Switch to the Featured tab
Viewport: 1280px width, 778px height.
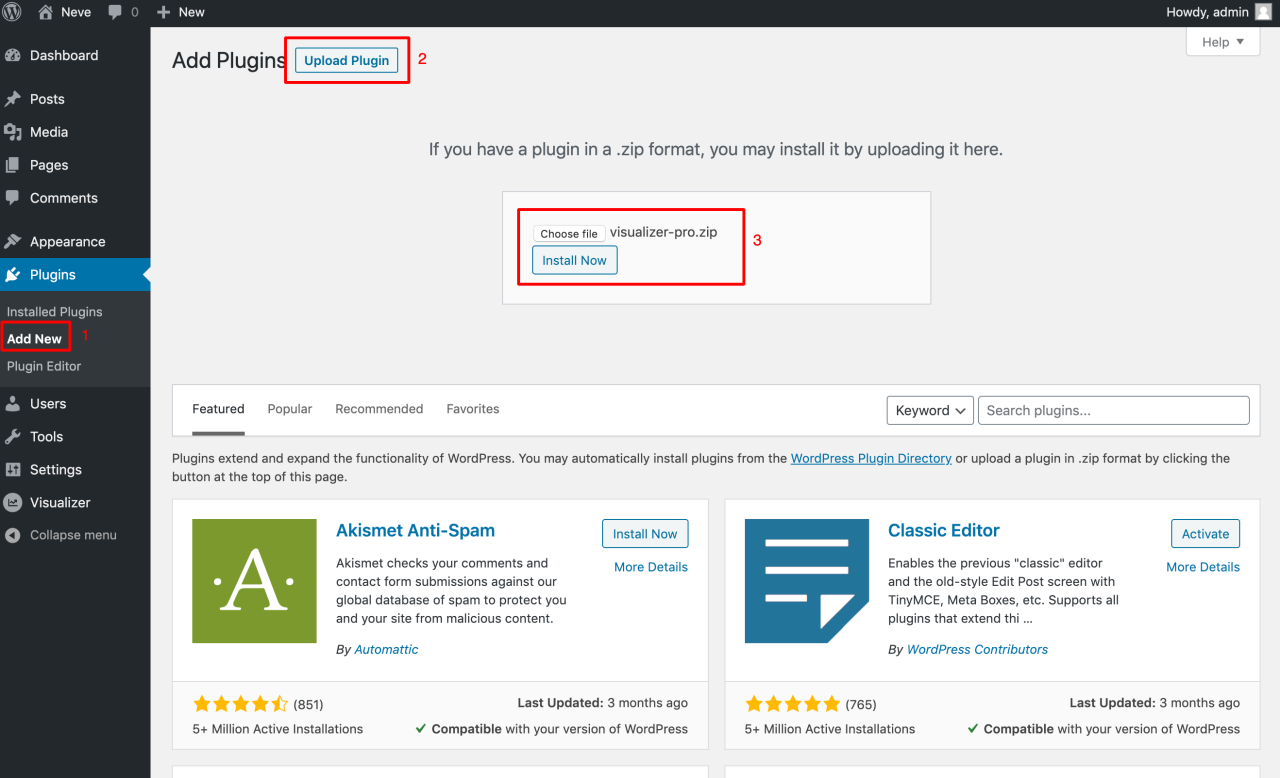(218, 409)
